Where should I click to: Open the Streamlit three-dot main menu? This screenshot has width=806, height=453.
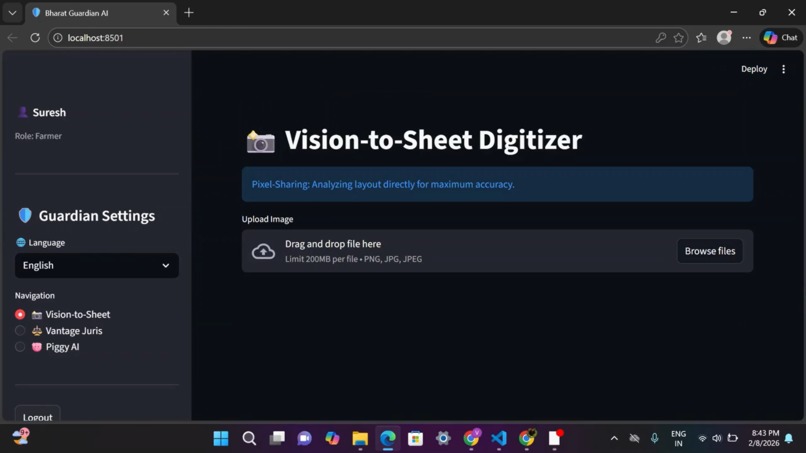783,69
